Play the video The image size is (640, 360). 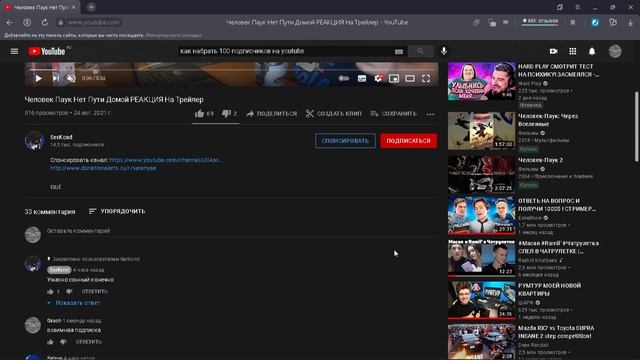tap(38, 78)
